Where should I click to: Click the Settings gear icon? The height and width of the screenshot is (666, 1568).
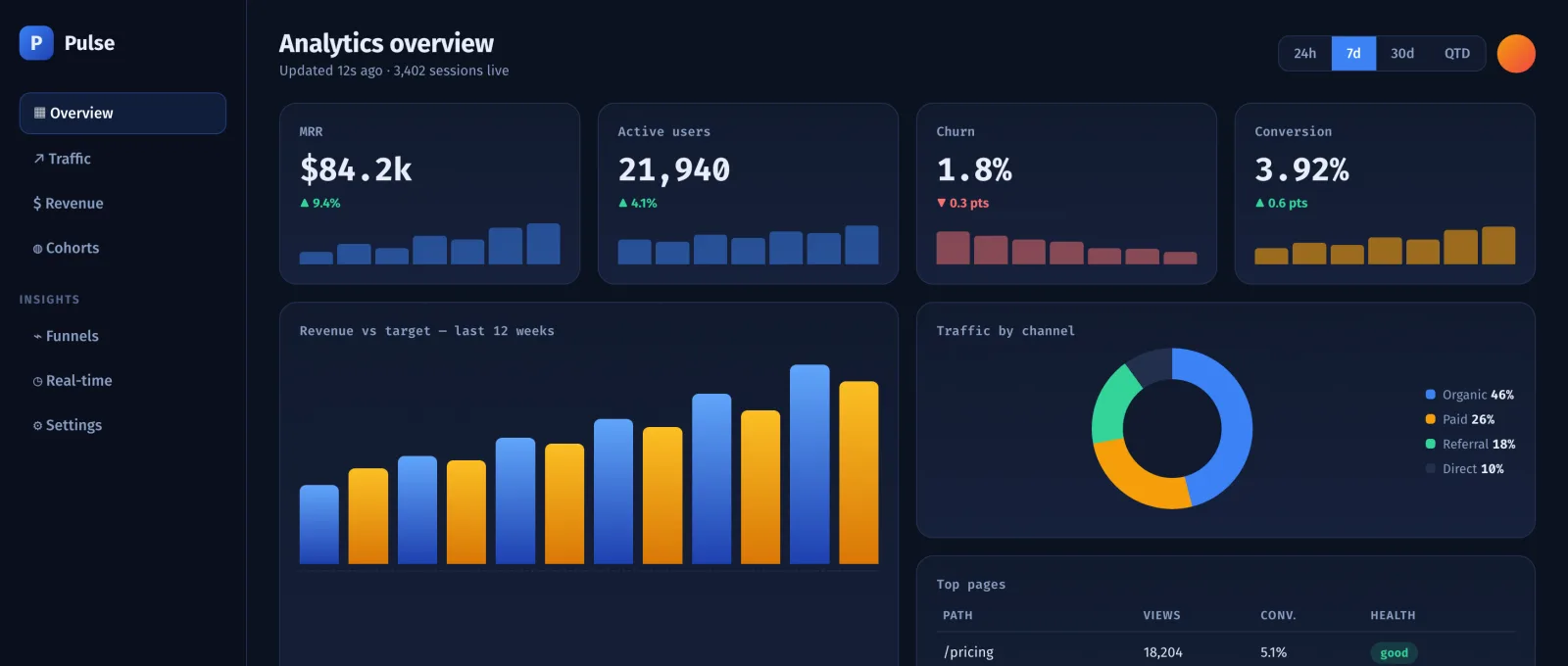coord(37,426)
